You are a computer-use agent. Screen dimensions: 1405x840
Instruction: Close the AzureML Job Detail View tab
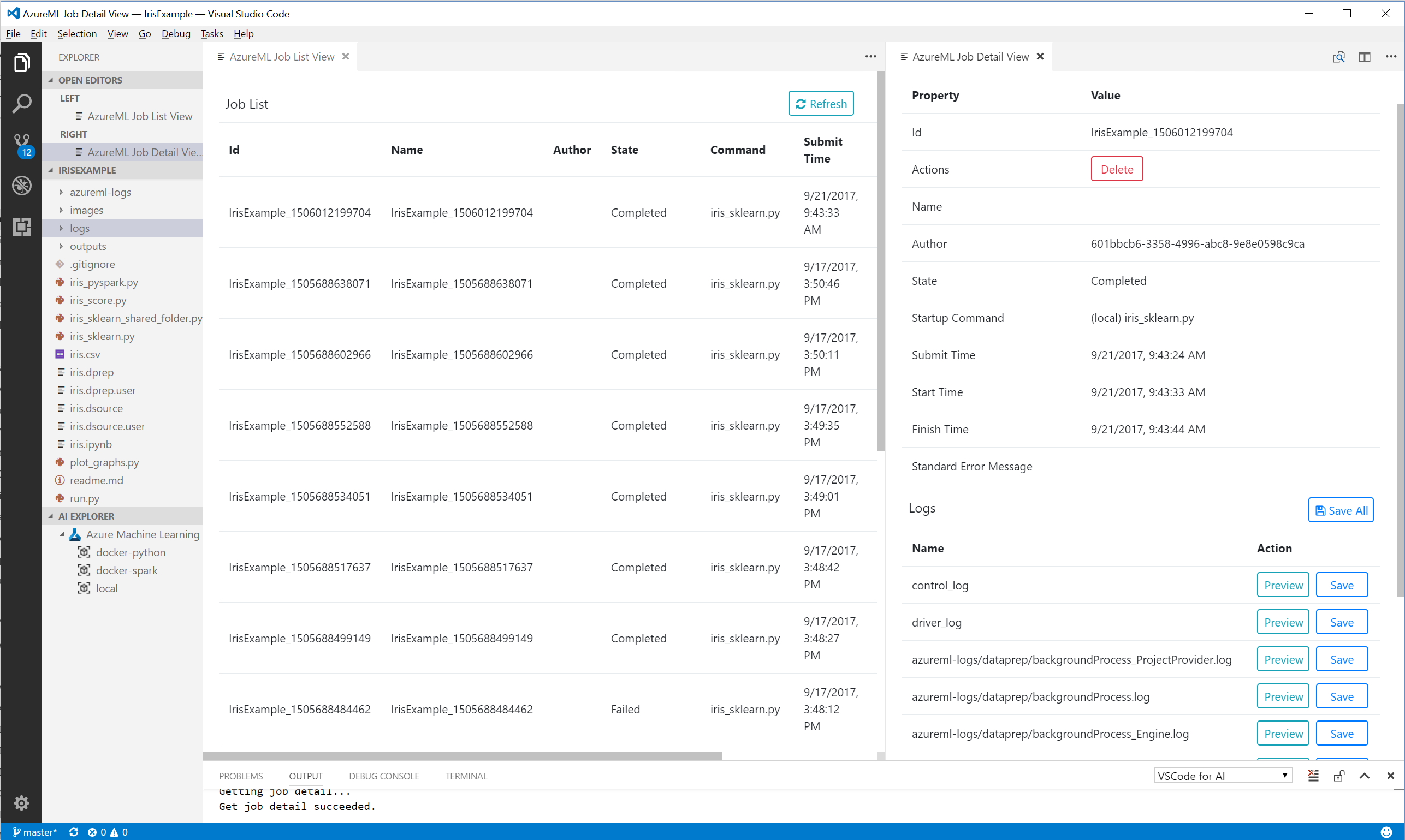[x=1040, y=57]
